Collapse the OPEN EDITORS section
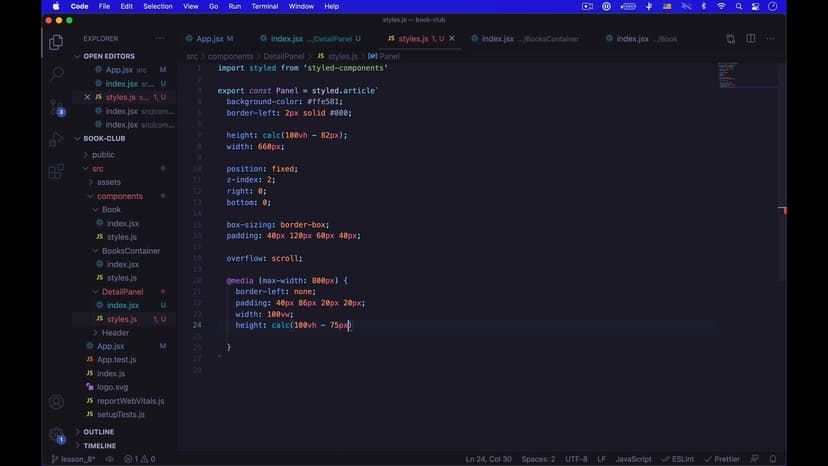The height and width of the screenshot is (466, 828). (108, 56)
